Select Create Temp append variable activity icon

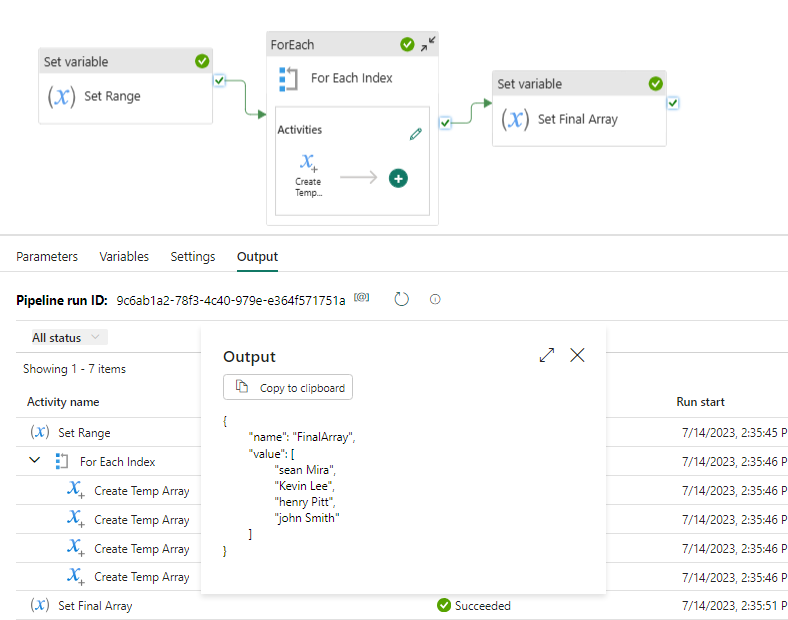pyautogui.click(x=308, y=162)
